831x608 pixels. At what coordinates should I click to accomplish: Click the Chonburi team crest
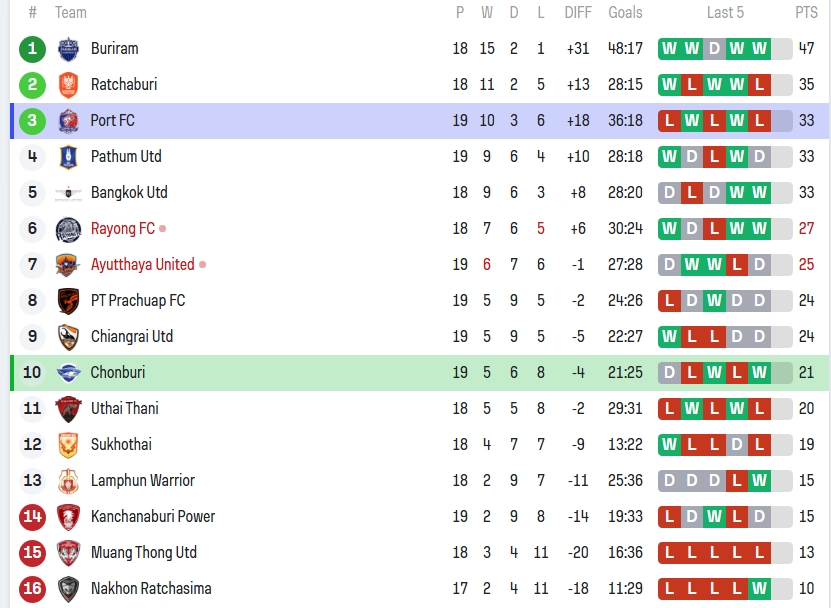point(68,373)
